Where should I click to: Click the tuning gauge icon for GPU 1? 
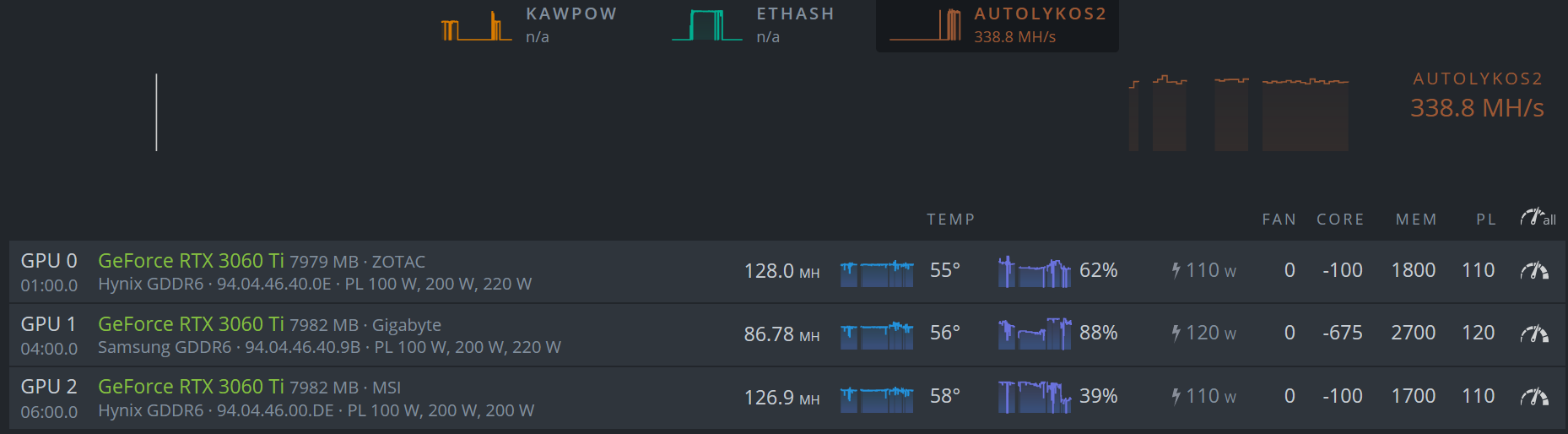1534,334
